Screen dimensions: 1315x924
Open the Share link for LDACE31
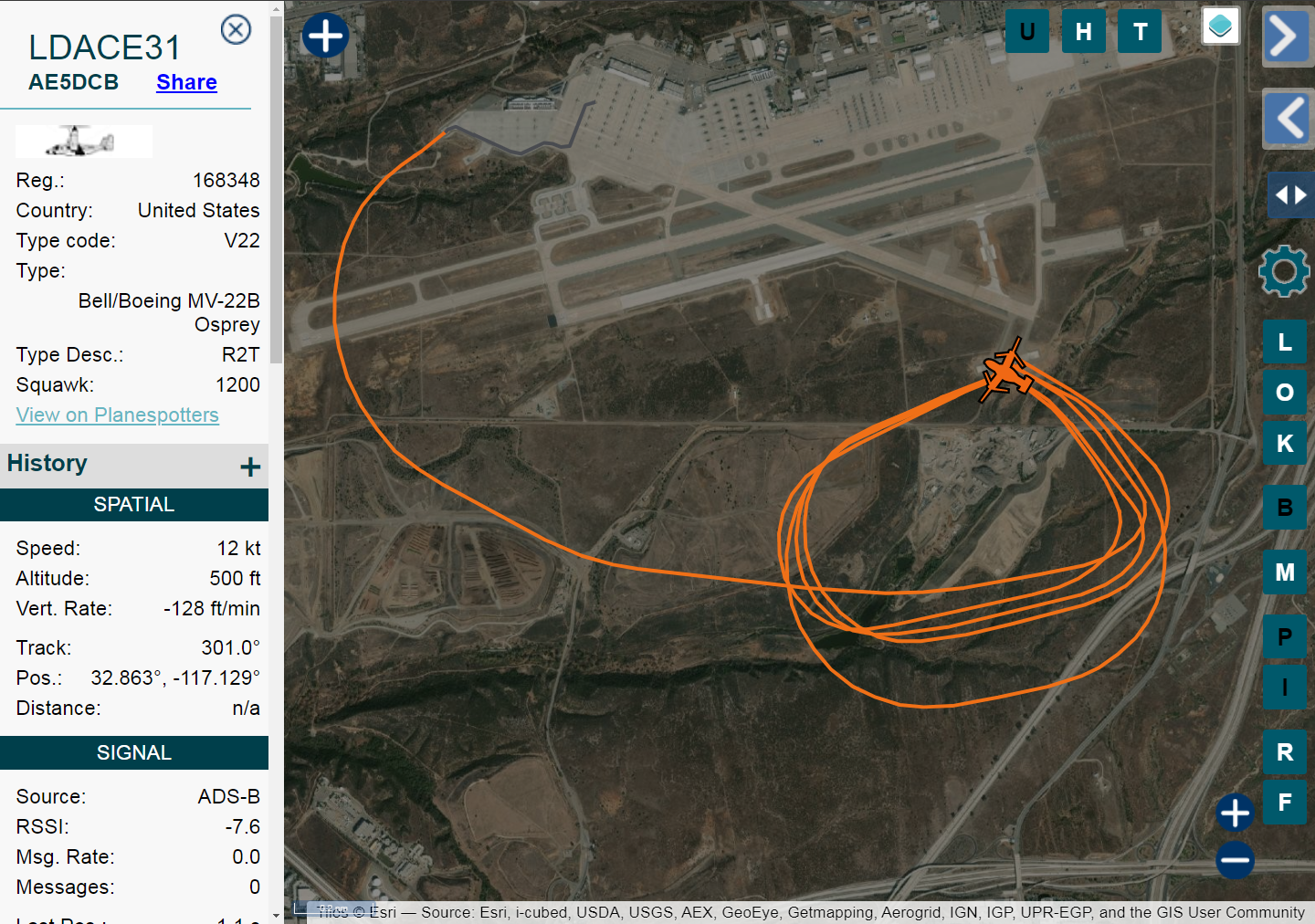click(186, 82)
